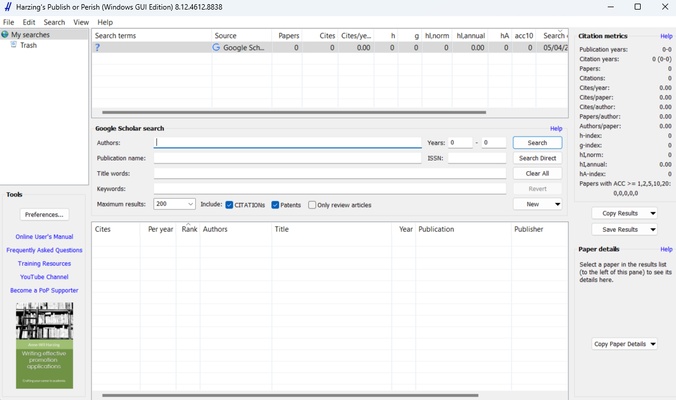Click the search list horizontal scrollbar
Viewport: 676px width, 400px height.
(x=294, y=112)
